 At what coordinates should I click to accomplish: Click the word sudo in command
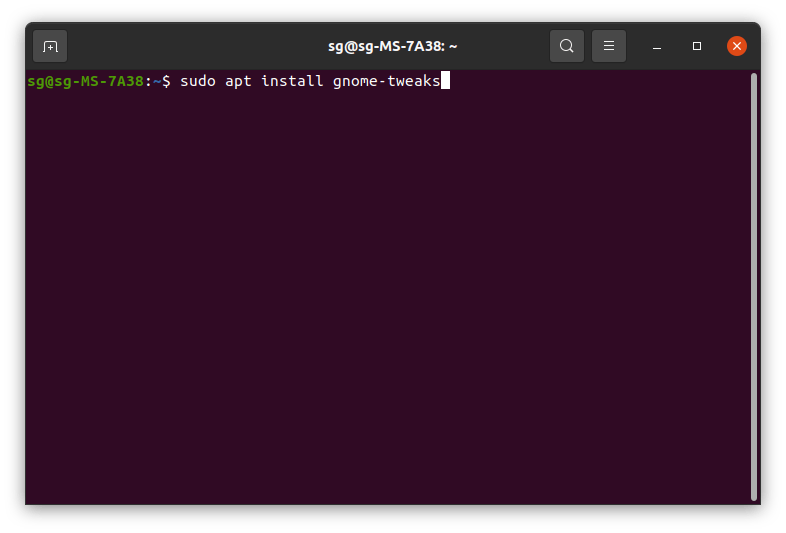(x=198, y=81)
